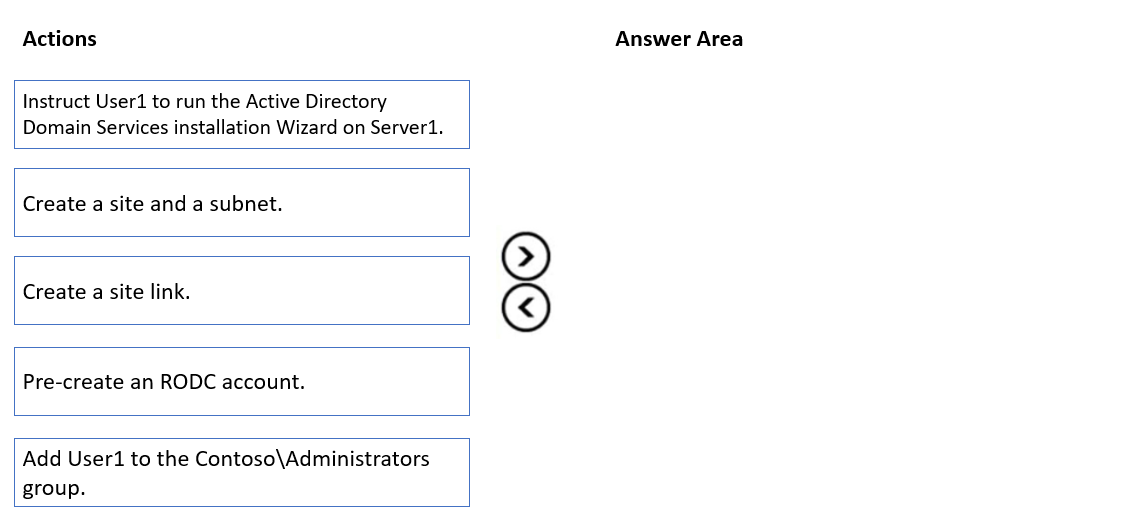The image size is (1145, 532).
Task: Select the 'Pre-create an RODC account' action
Action: [x=241, y=381]
